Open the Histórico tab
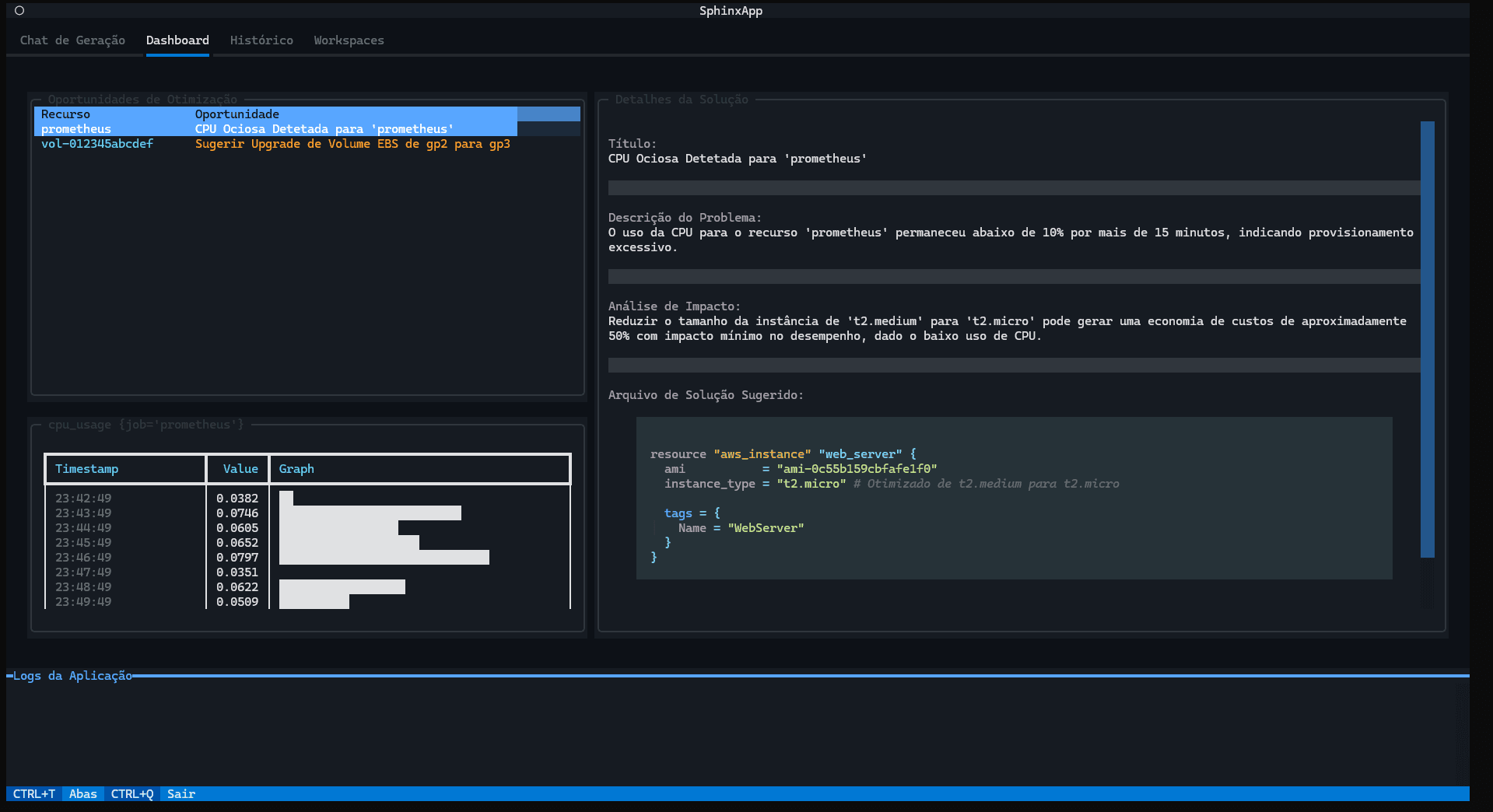Screen dimensions: 1493x812 (261, 40)
